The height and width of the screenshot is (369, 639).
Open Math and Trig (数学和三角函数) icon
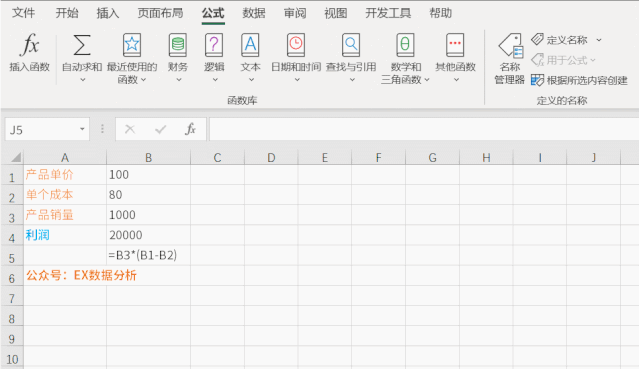pos(405,45)
